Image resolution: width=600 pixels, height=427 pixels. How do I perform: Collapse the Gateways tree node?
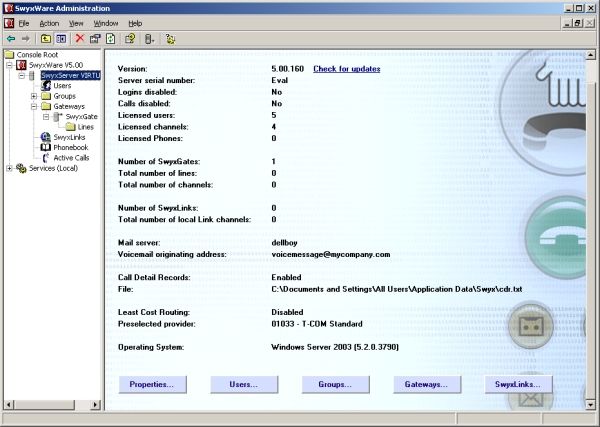click(x=34, y=107)
